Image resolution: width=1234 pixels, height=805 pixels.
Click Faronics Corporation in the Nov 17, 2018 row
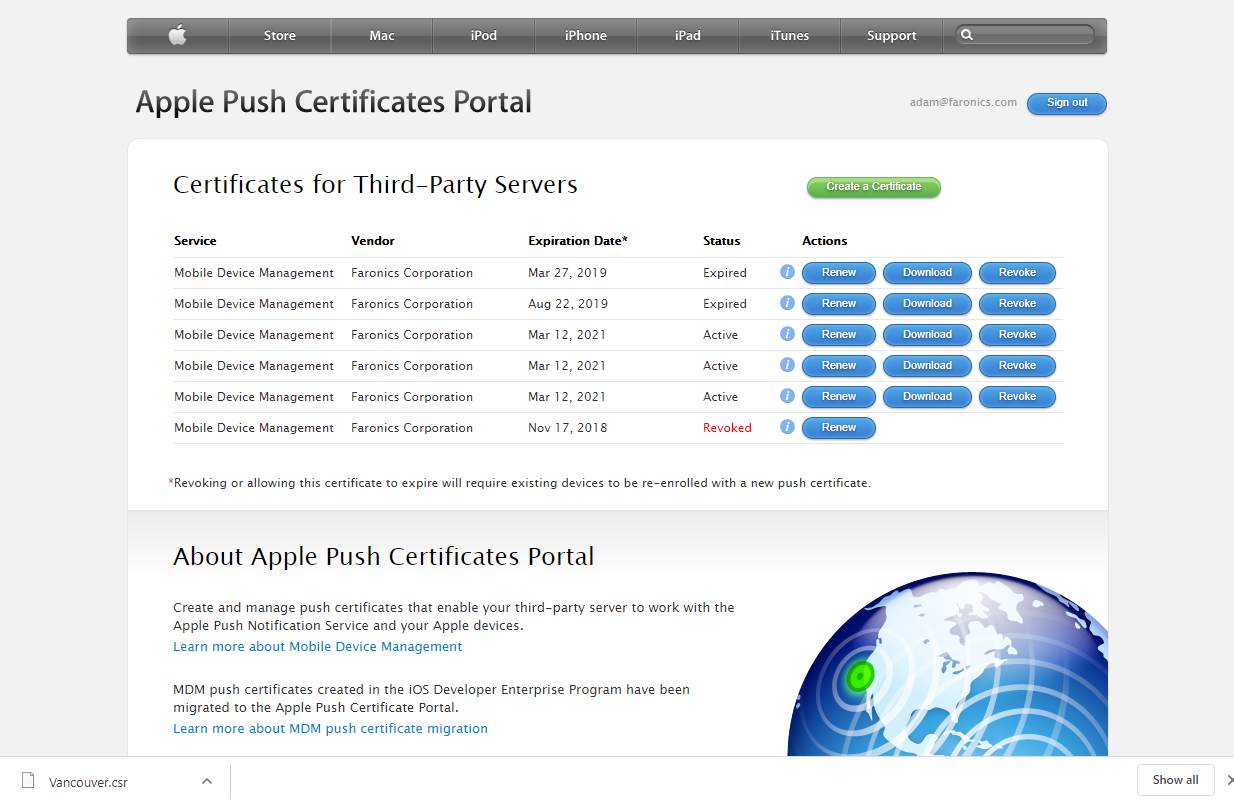point(412,428)
